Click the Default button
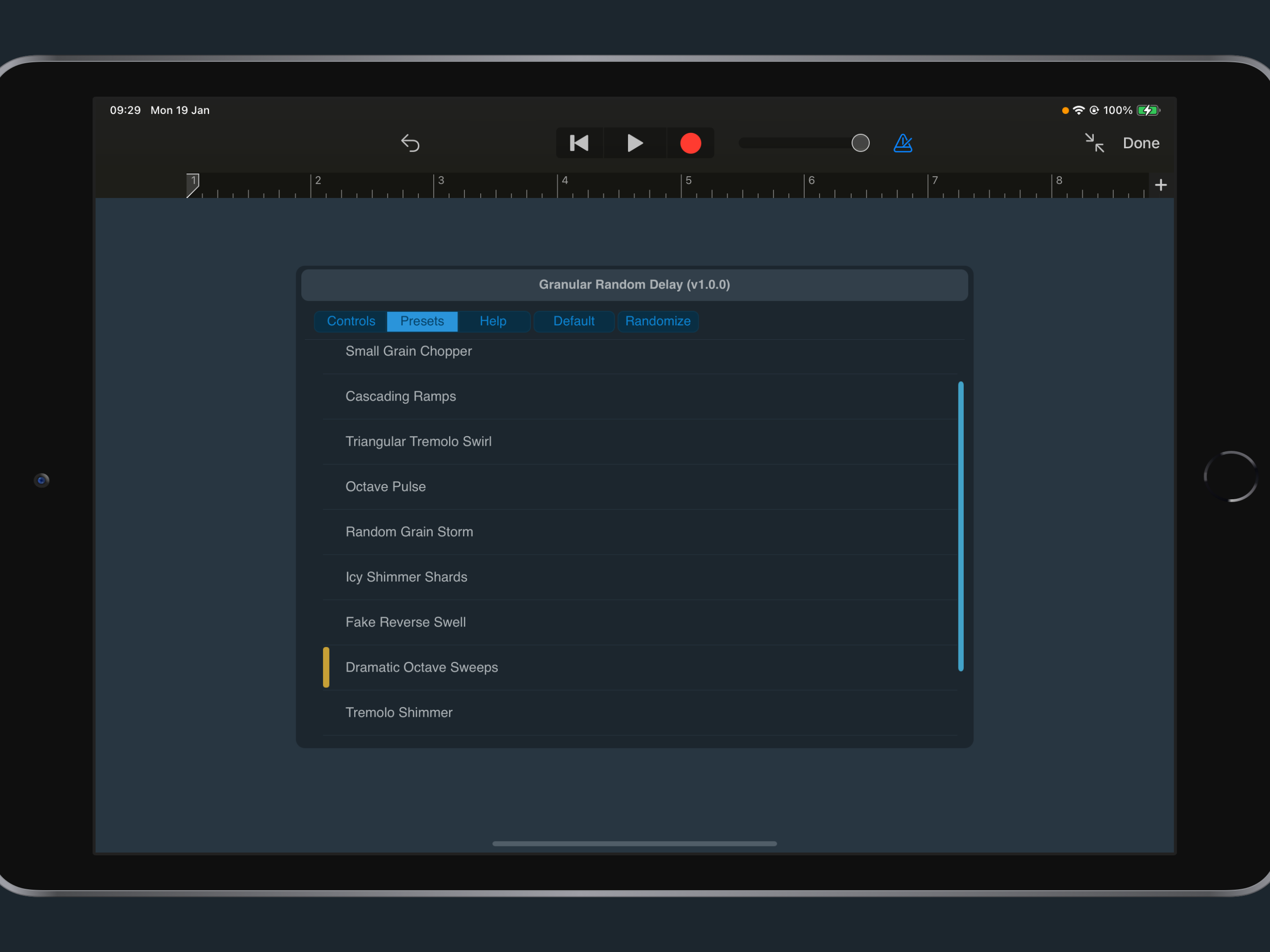The height and width of the screenshot is (952, 1270). click(574, 321)
